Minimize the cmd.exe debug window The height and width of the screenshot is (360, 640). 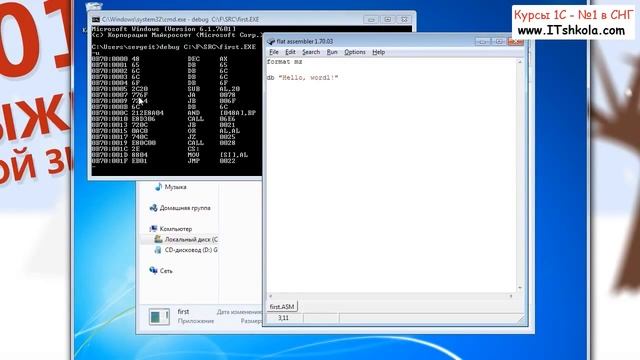pyautogui.click(x=371, y=19)
